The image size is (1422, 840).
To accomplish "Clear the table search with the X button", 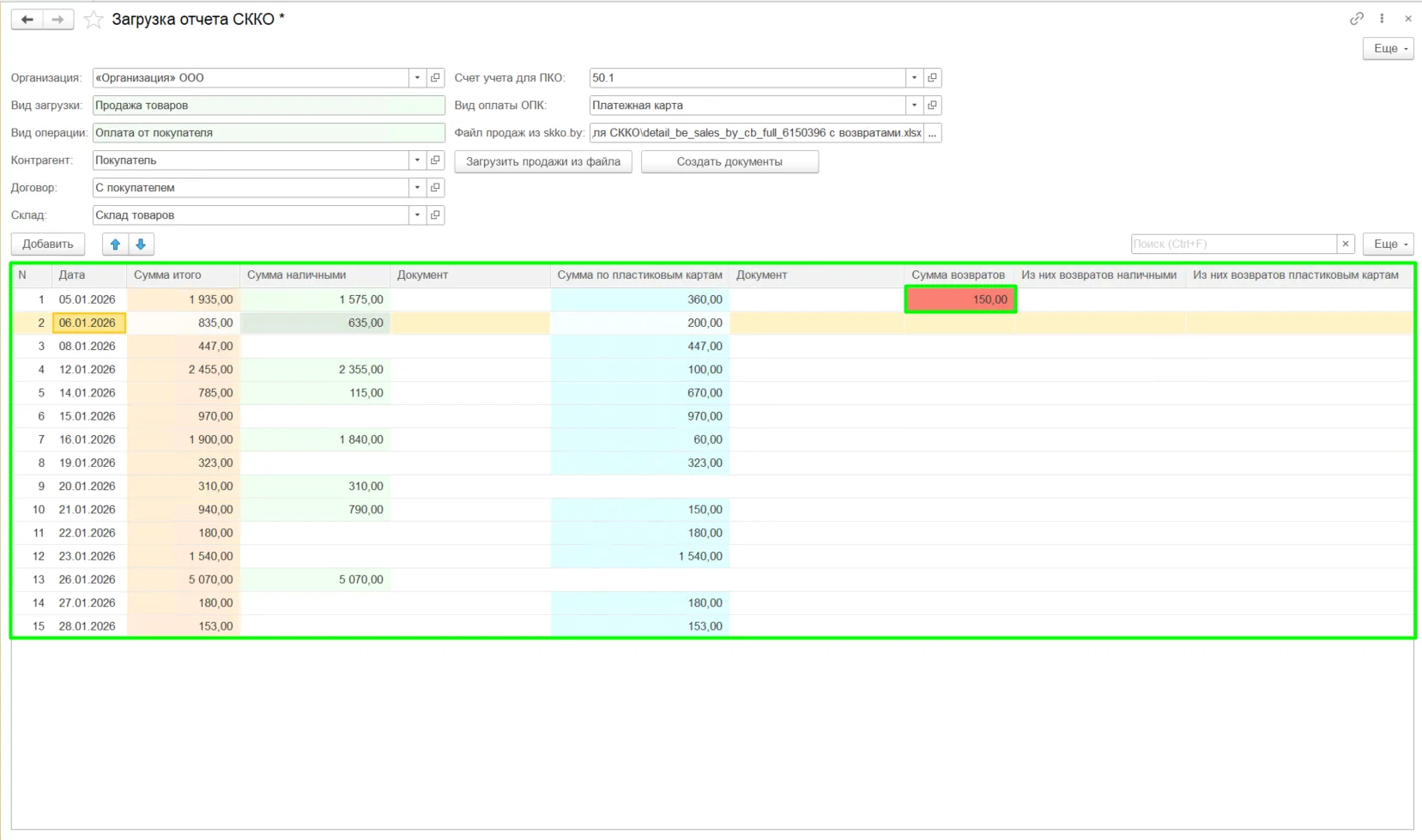I will 1346,244.
